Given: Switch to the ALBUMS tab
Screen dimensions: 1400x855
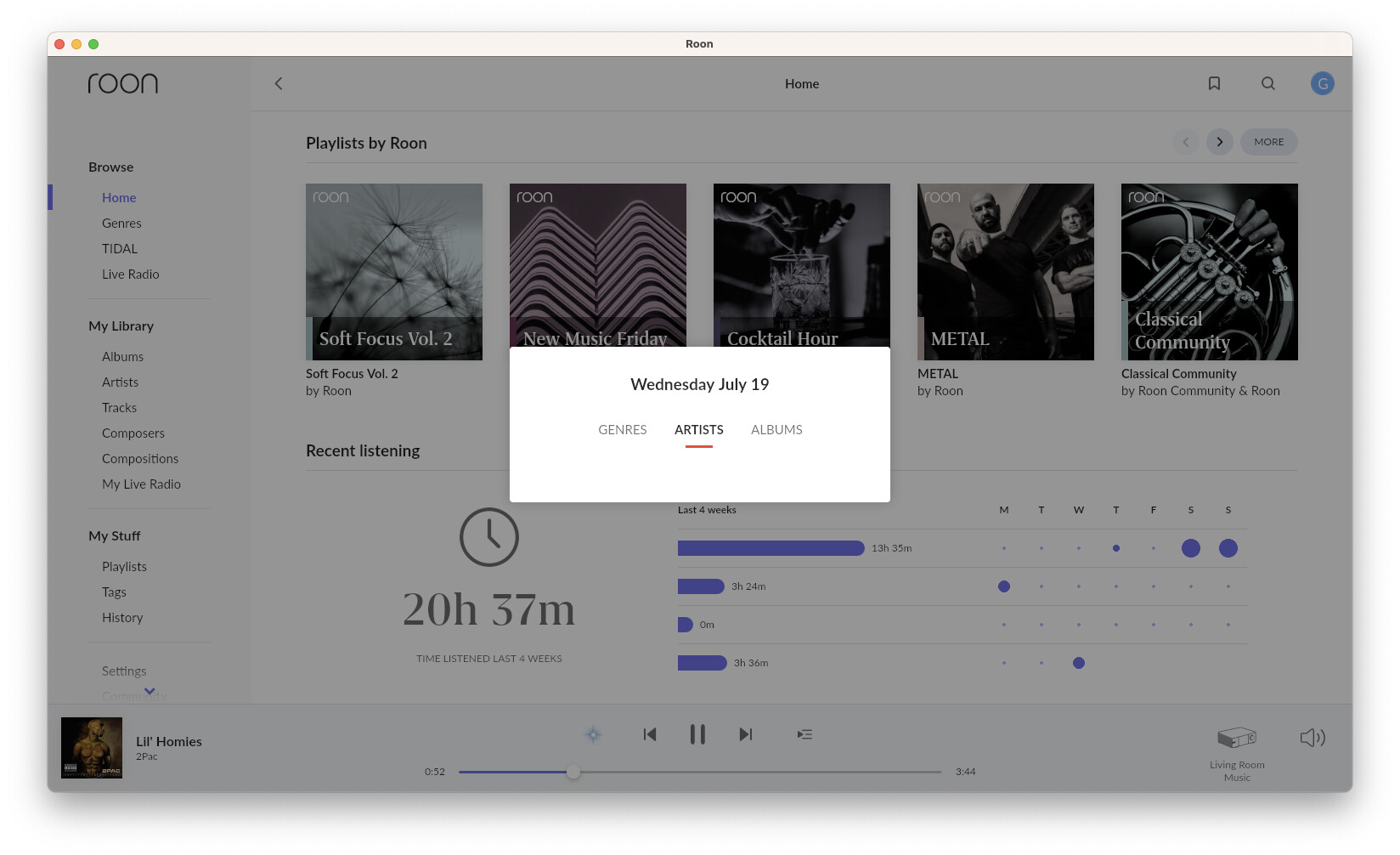Looking at the screenshot, I should pos(776,430).
